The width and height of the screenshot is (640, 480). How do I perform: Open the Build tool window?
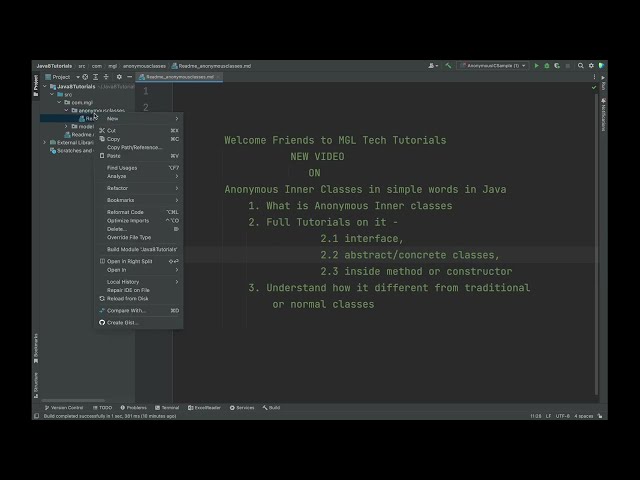pyautogui.click(x=271, y=407)
